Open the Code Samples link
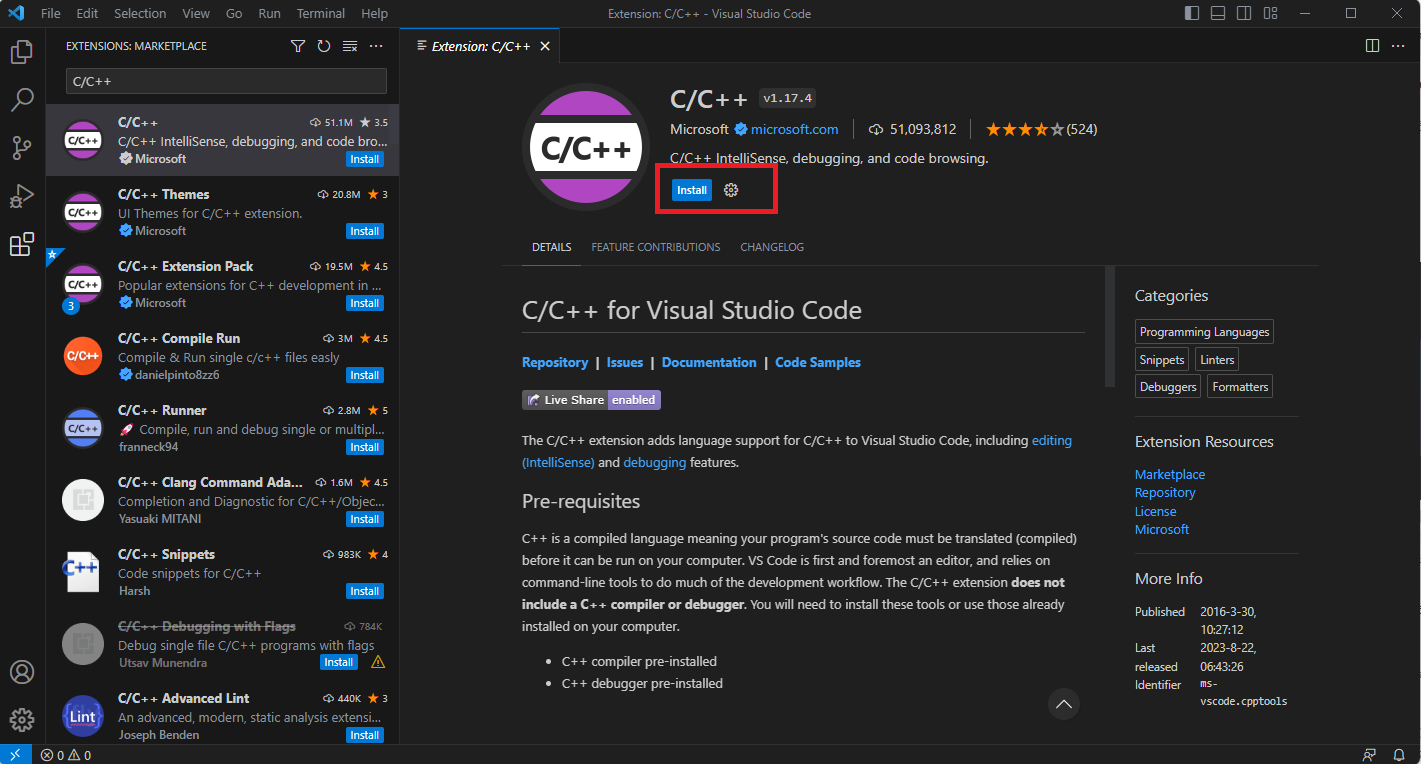1421x764 pixels. click(818, 362)
